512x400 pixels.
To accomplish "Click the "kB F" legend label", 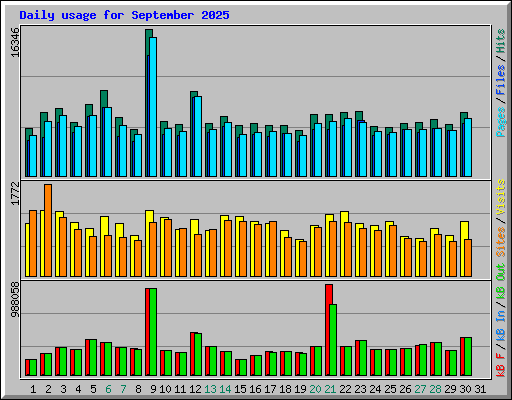I will 501,365.
